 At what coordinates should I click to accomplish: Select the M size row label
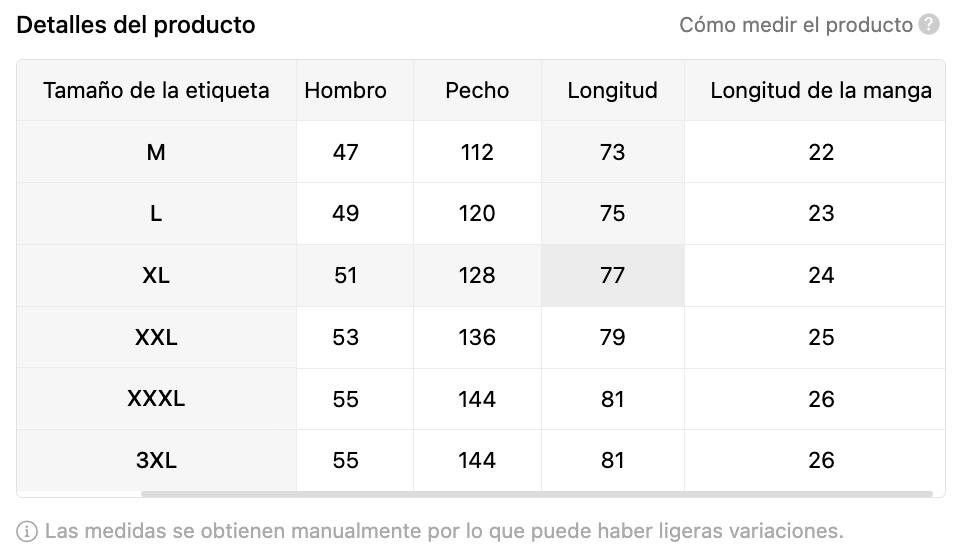click(156, 152)
